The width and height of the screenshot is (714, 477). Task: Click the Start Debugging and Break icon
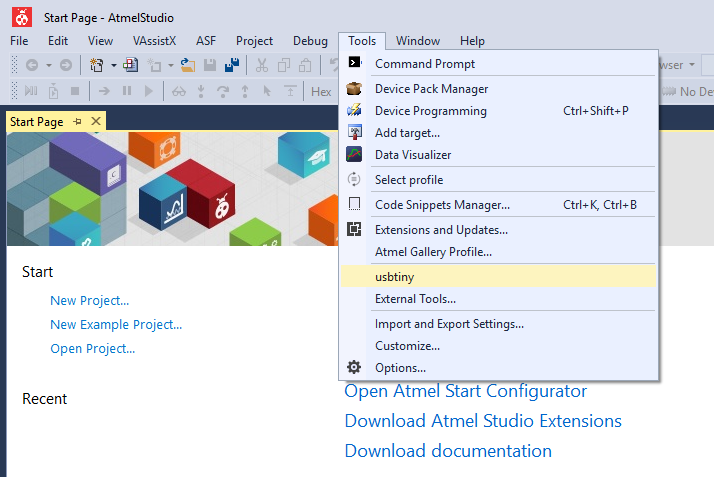(x=31, y=91)
